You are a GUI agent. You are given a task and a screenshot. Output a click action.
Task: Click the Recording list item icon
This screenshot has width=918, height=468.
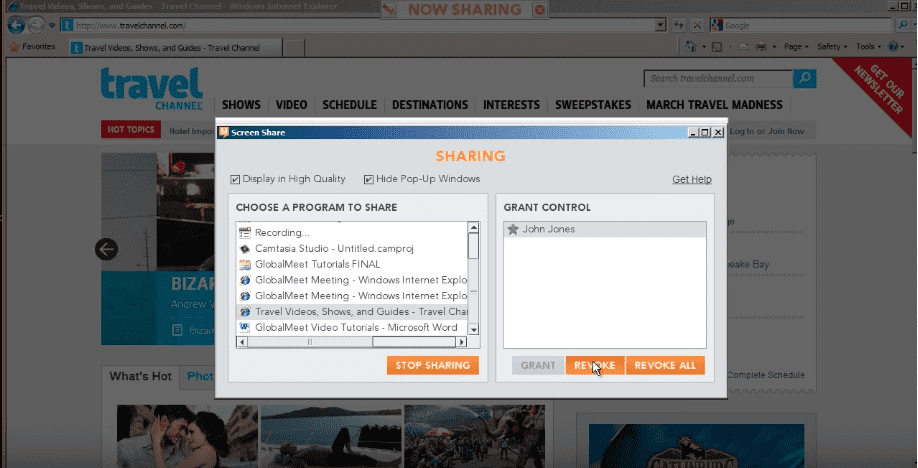click(245, 232)
